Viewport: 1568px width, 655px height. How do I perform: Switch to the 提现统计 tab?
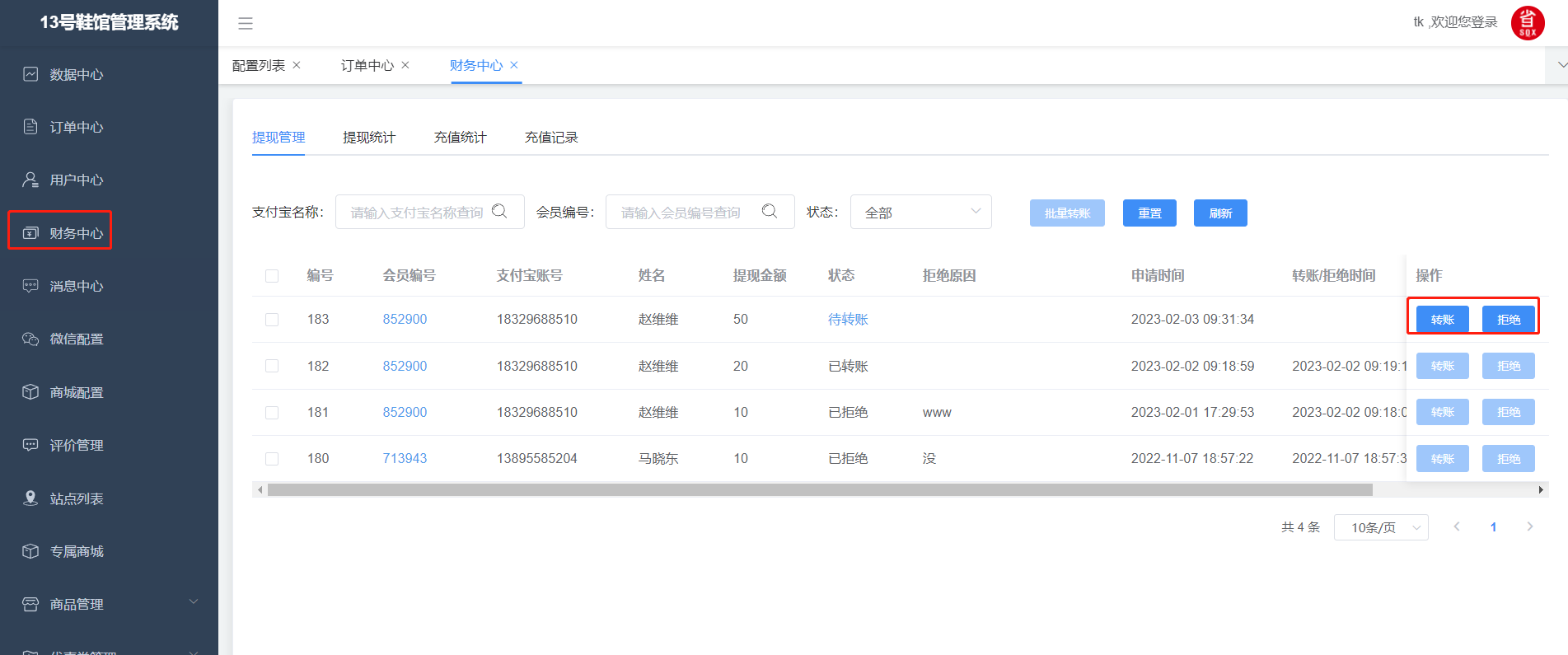click(369, 138)
